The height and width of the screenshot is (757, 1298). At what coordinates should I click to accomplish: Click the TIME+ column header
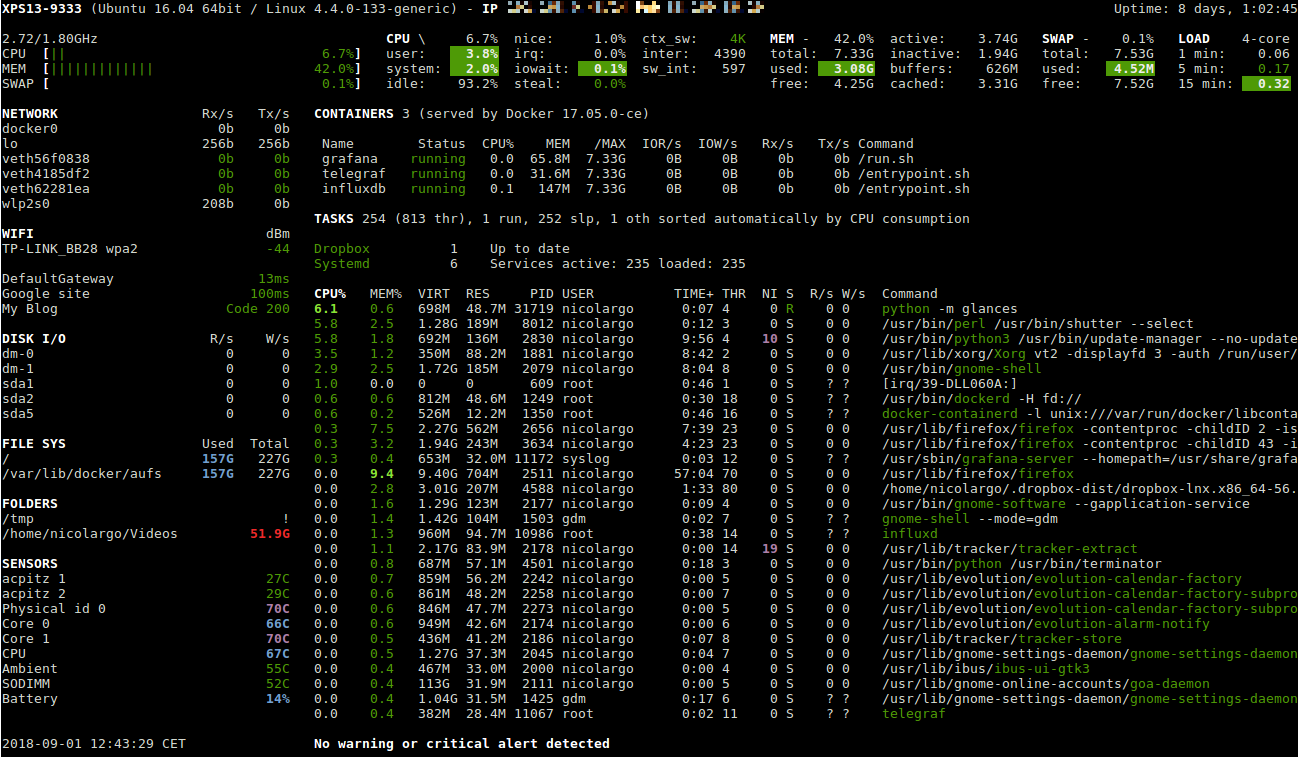tap(694, 294)
